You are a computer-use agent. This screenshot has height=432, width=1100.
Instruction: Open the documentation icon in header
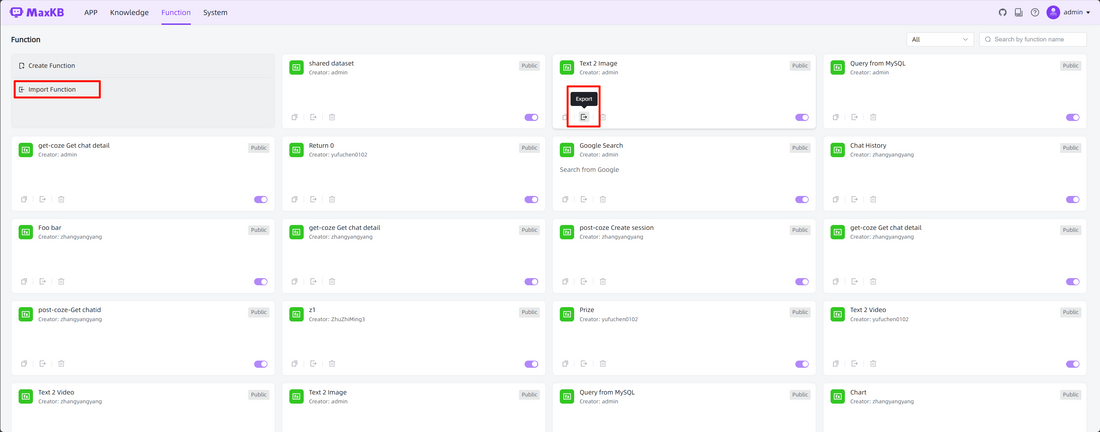pyautogui.click(x=1018, y=13)
